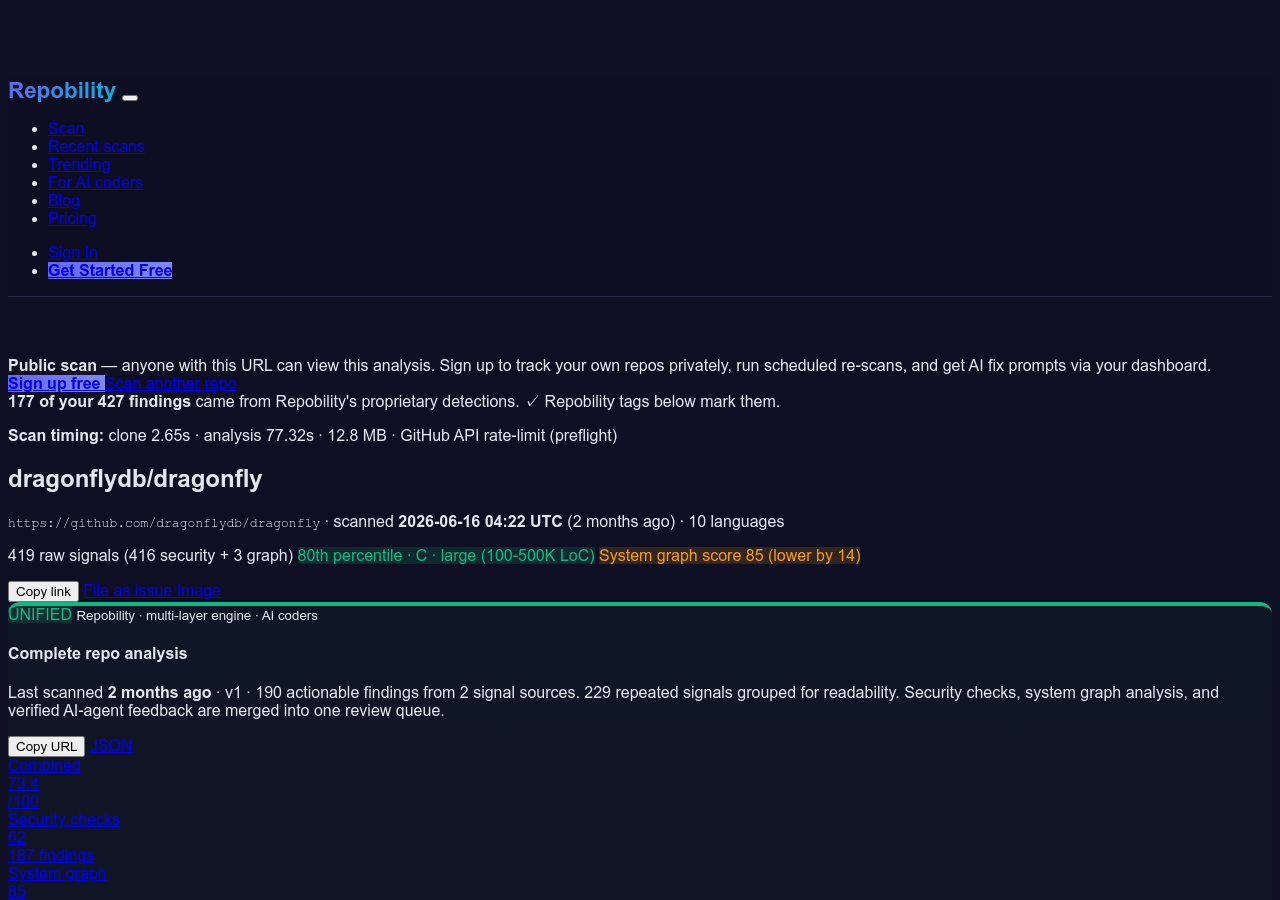Click the Sign In link
1280x900 pixels.
pyautogui.click(x=73, y=252)
